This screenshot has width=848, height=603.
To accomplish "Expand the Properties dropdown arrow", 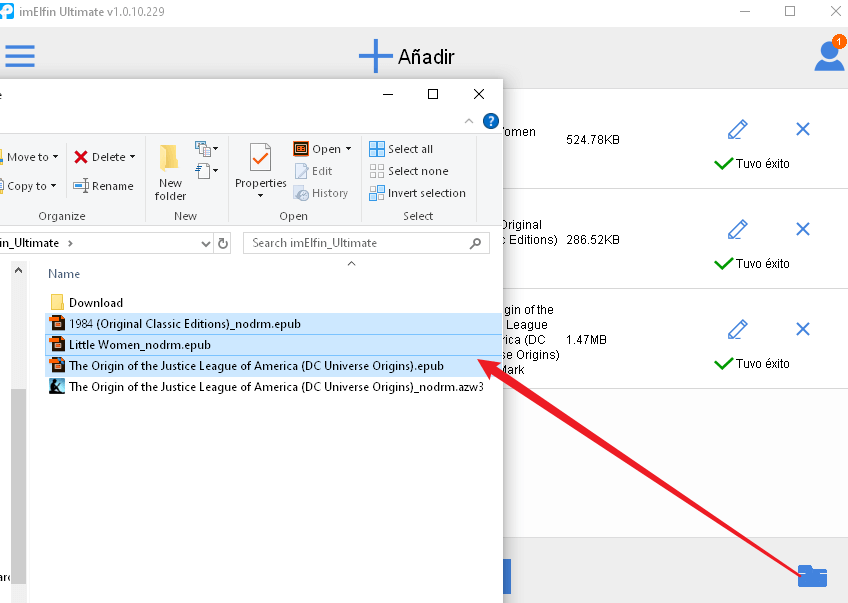I will pos(260,196).
